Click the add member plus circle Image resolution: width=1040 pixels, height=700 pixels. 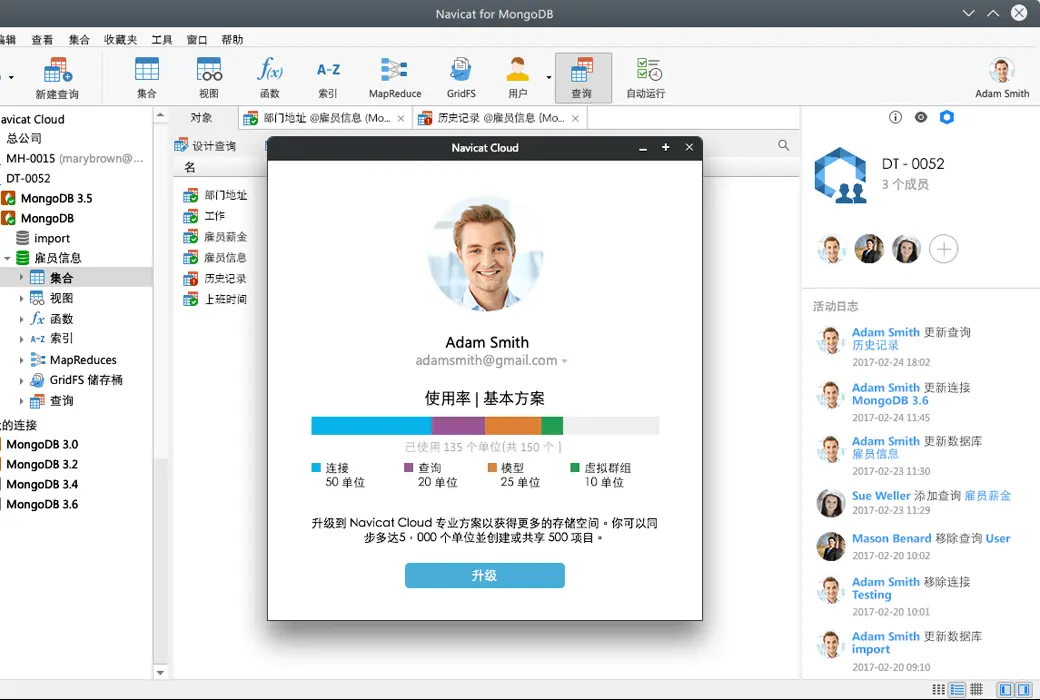pyautogui.click(x=943, y=249)
